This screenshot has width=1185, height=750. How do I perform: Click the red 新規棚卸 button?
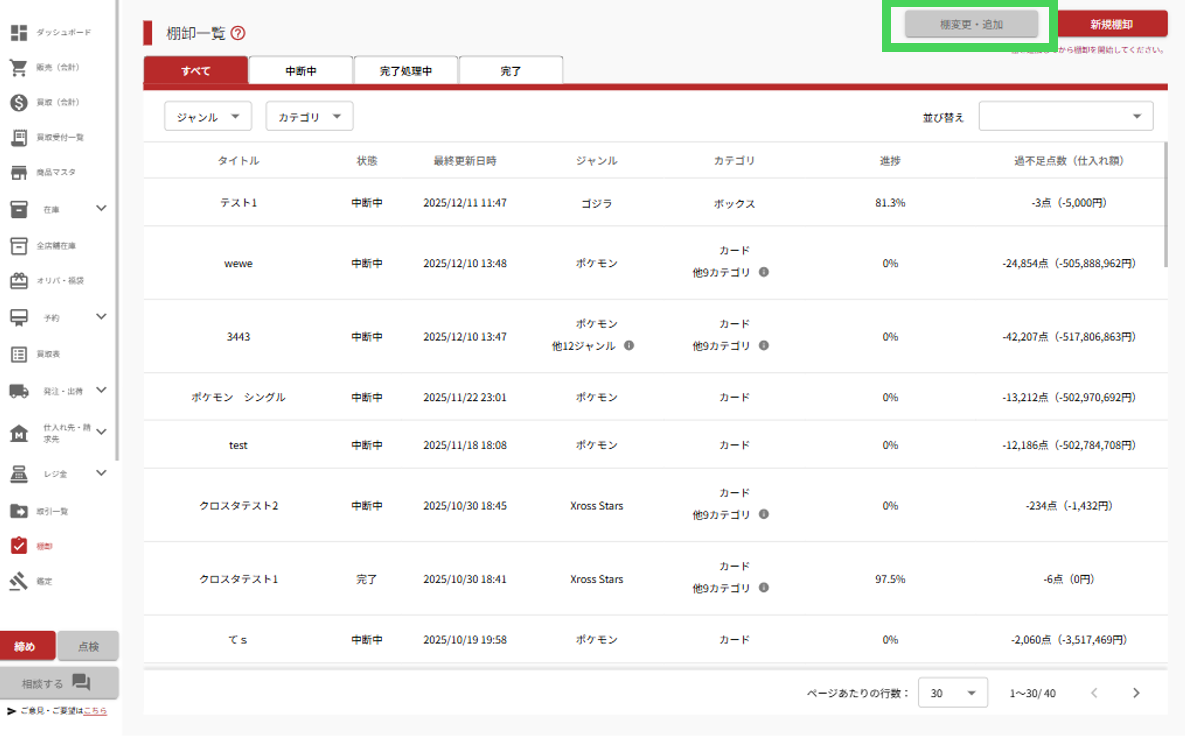1111,24
